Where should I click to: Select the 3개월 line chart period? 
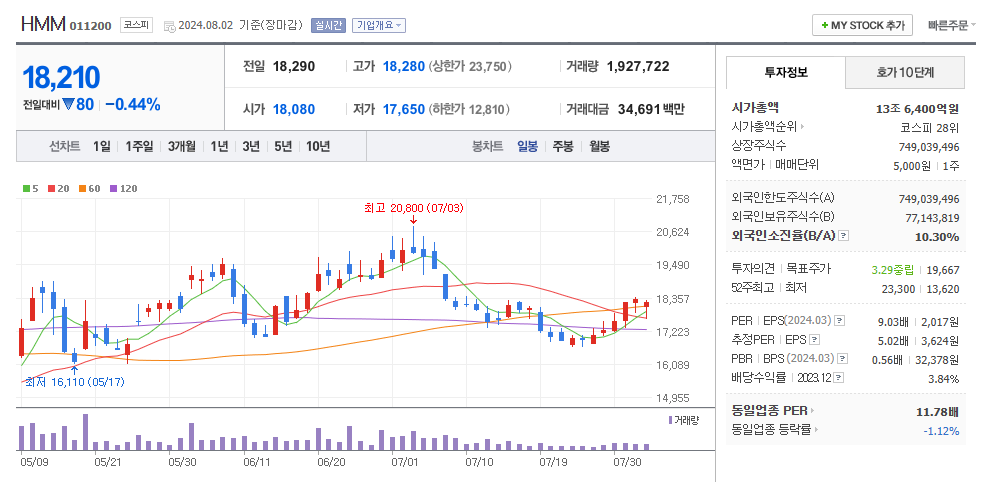tap(182, 147)
